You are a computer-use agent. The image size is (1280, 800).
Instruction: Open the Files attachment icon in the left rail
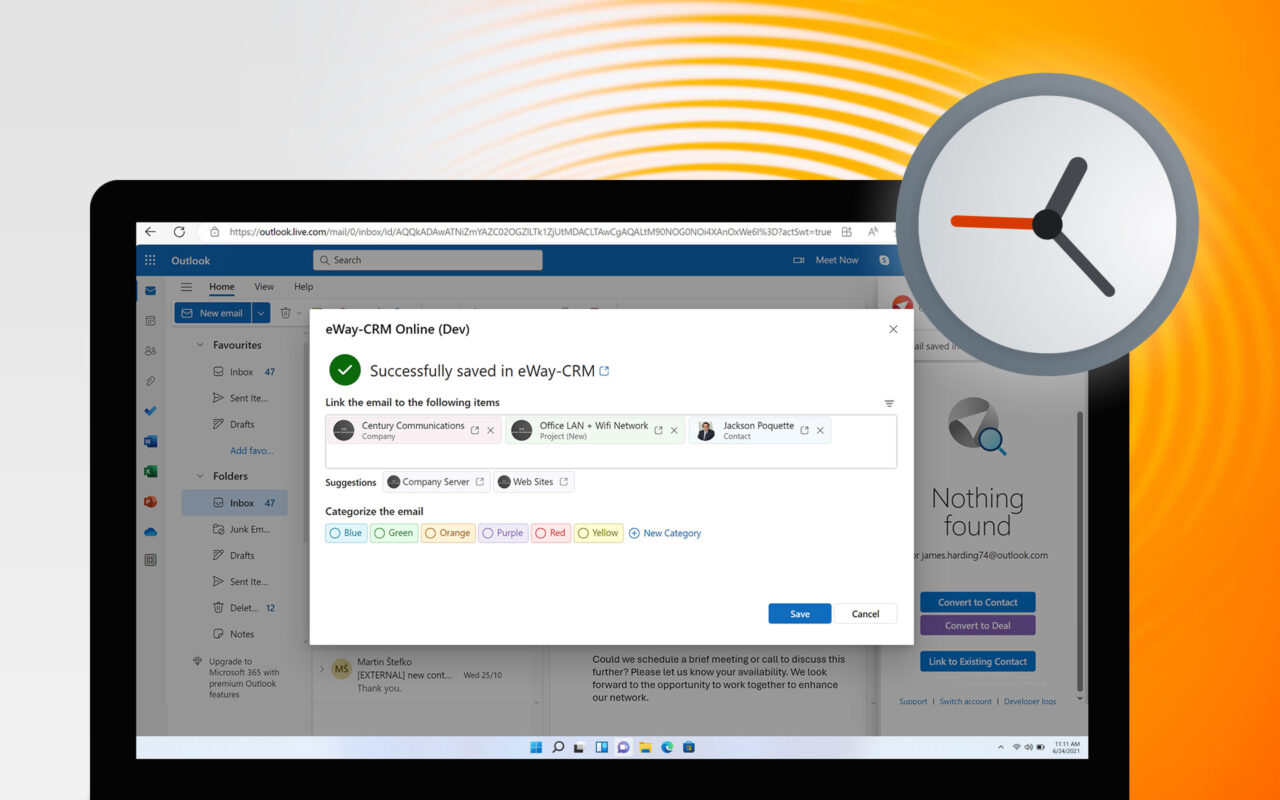[150, 381]
